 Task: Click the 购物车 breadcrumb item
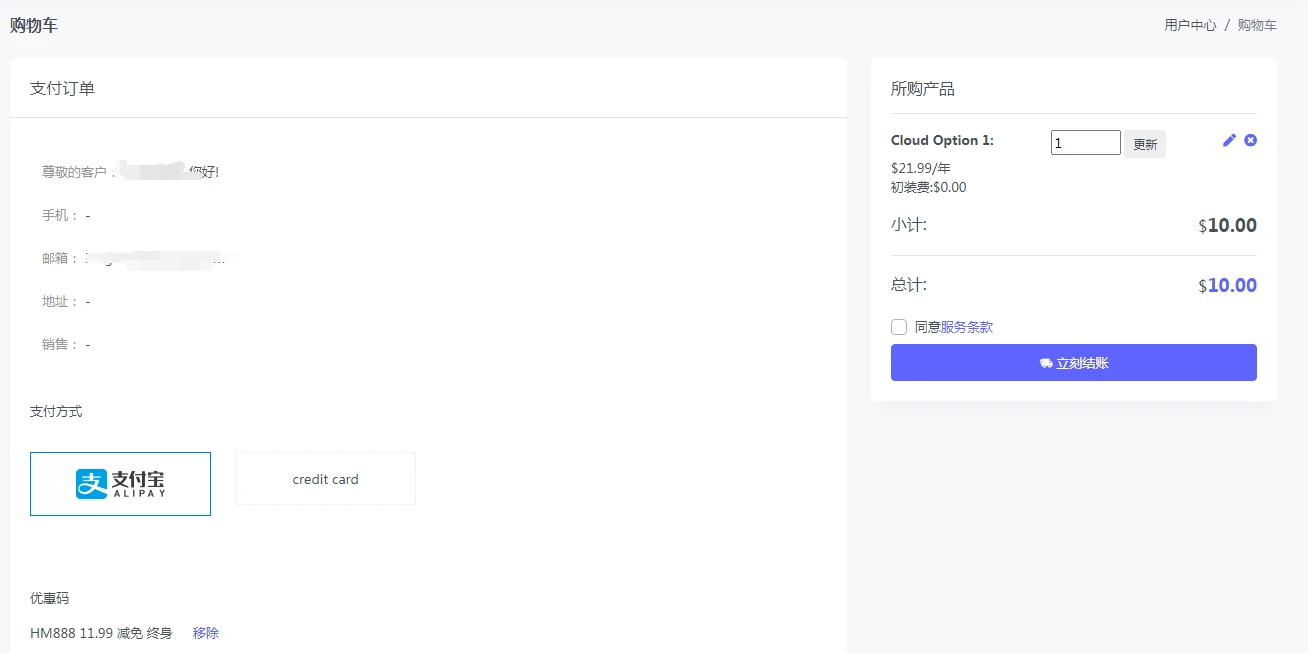coord(1257,25)
